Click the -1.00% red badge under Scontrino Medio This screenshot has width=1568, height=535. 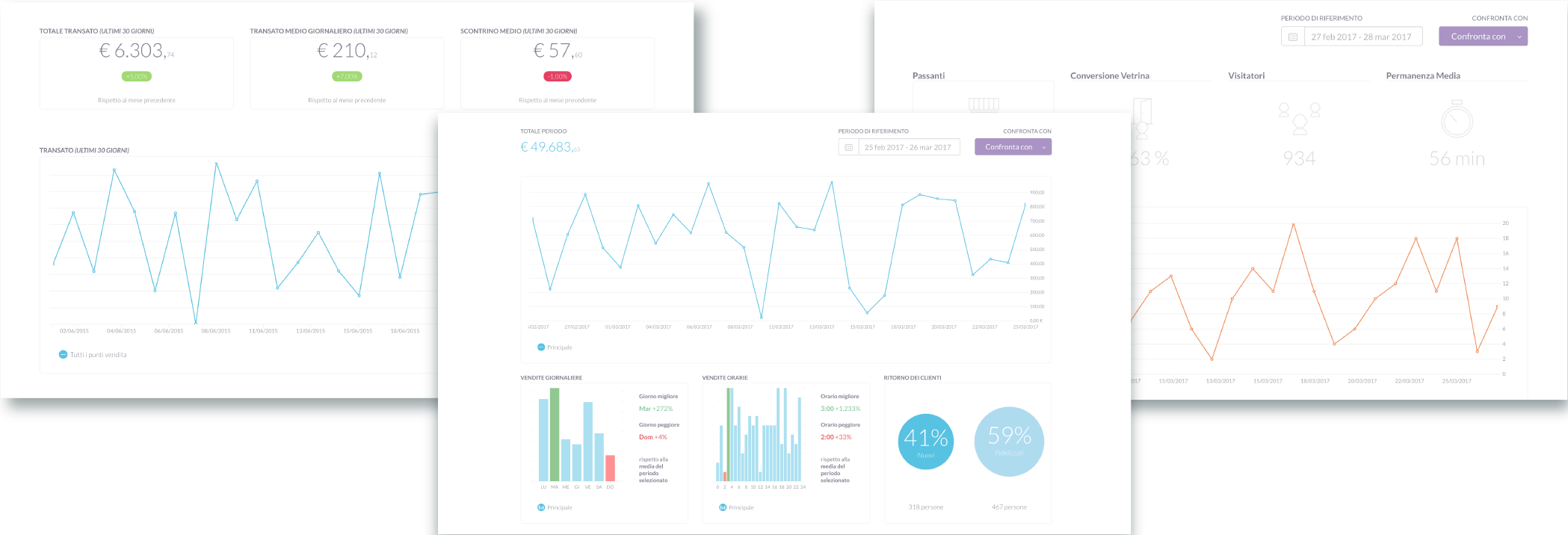558,76
